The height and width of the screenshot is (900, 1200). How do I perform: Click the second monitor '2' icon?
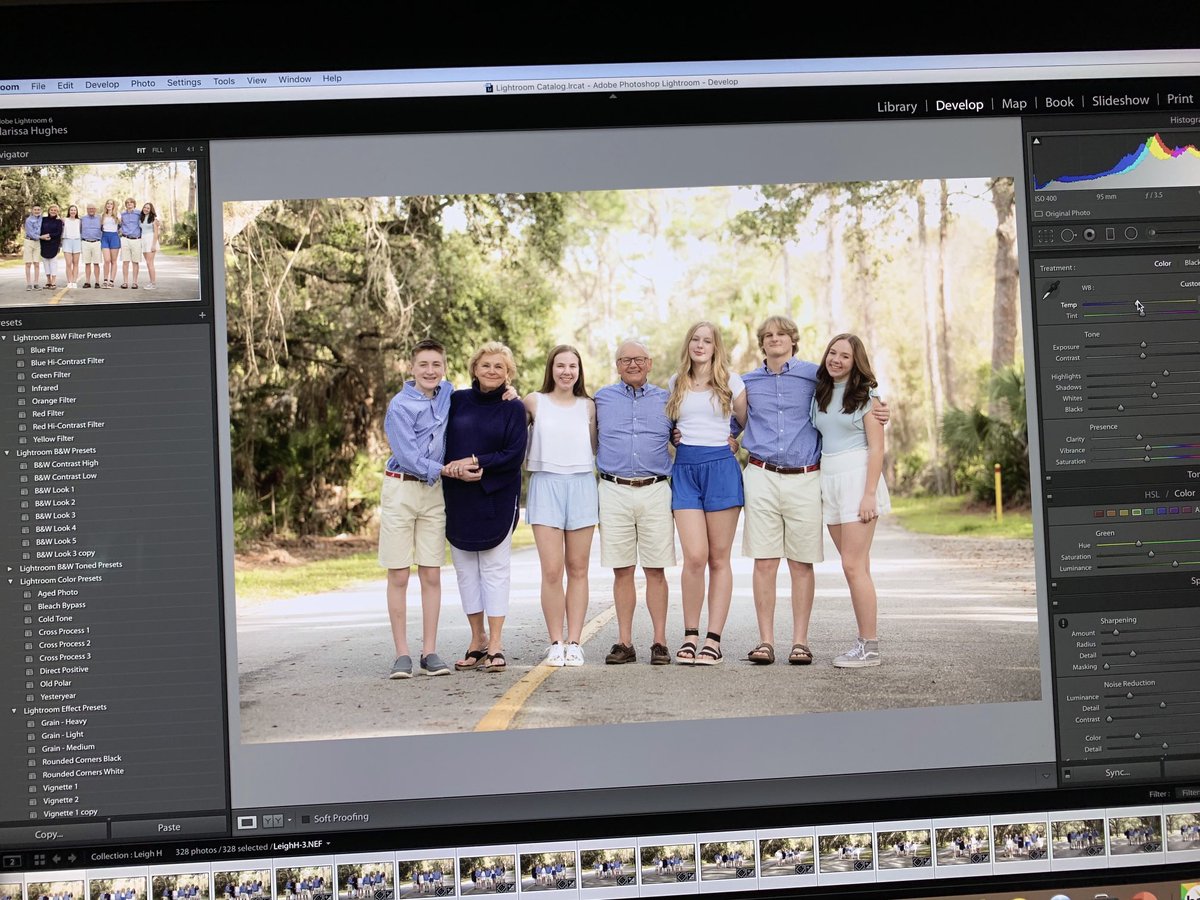[12, 861]
